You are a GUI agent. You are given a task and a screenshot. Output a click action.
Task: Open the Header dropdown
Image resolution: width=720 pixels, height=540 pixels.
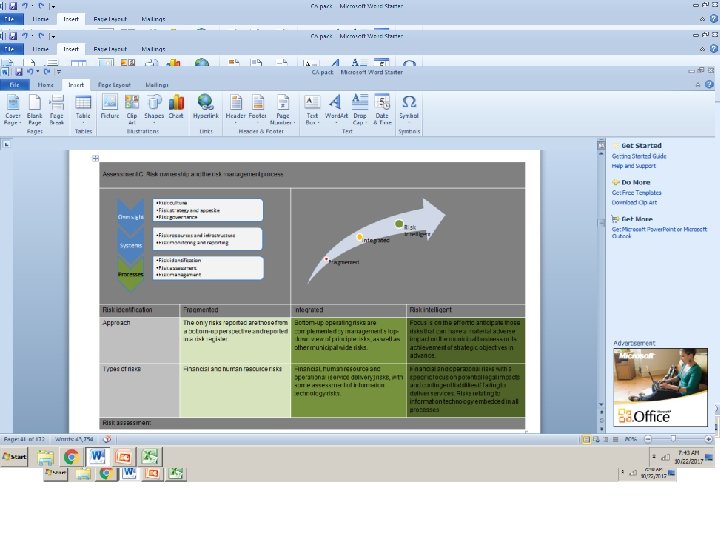(236, 109)
